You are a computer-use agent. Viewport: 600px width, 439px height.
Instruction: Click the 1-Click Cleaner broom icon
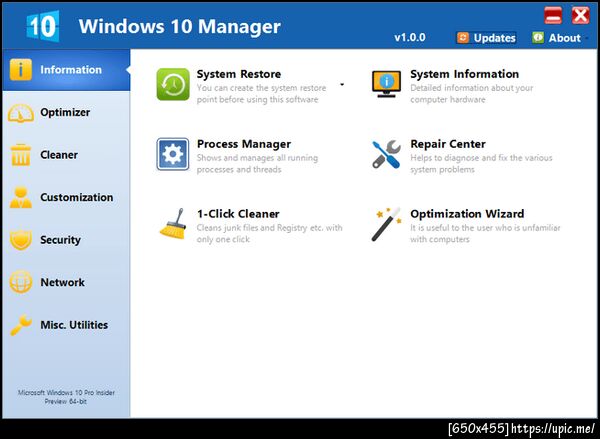click(173, 224)
